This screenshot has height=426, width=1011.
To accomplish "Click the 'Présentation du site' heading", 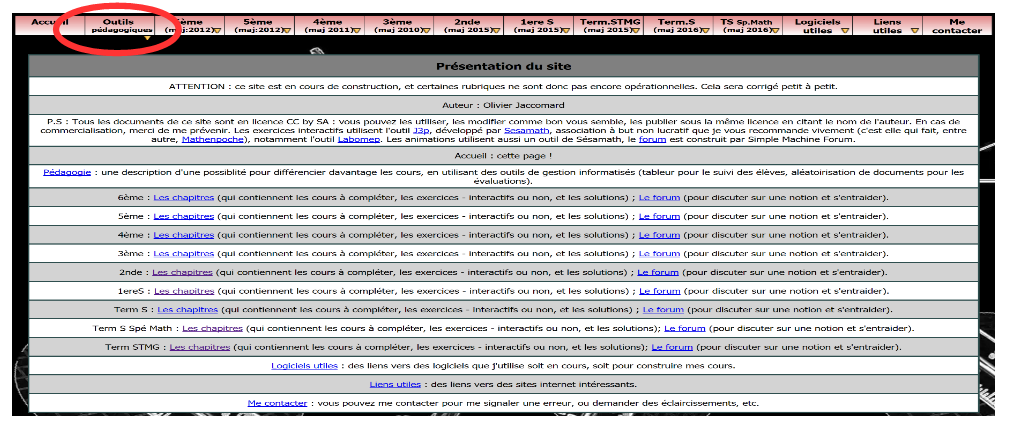I will (x=504, y=66).
